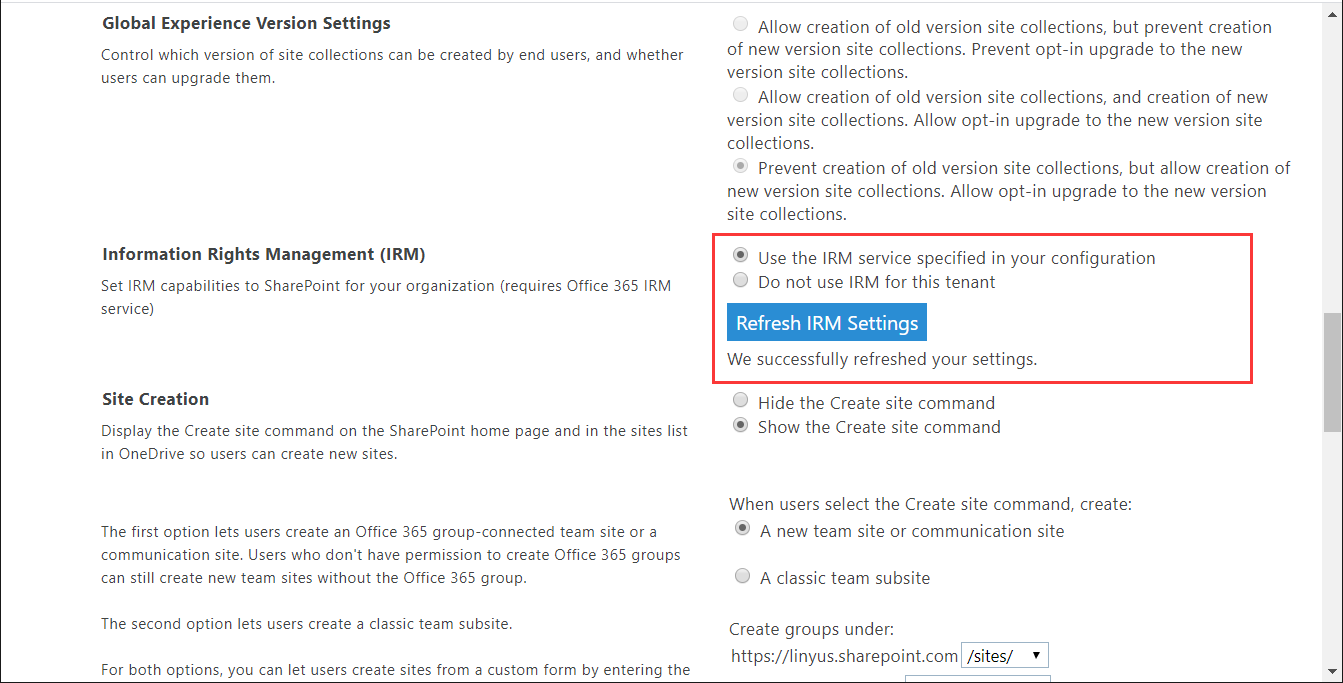Enable 'Show the Create site command' option
The image size is (1343, 683).
pos(740,426)
